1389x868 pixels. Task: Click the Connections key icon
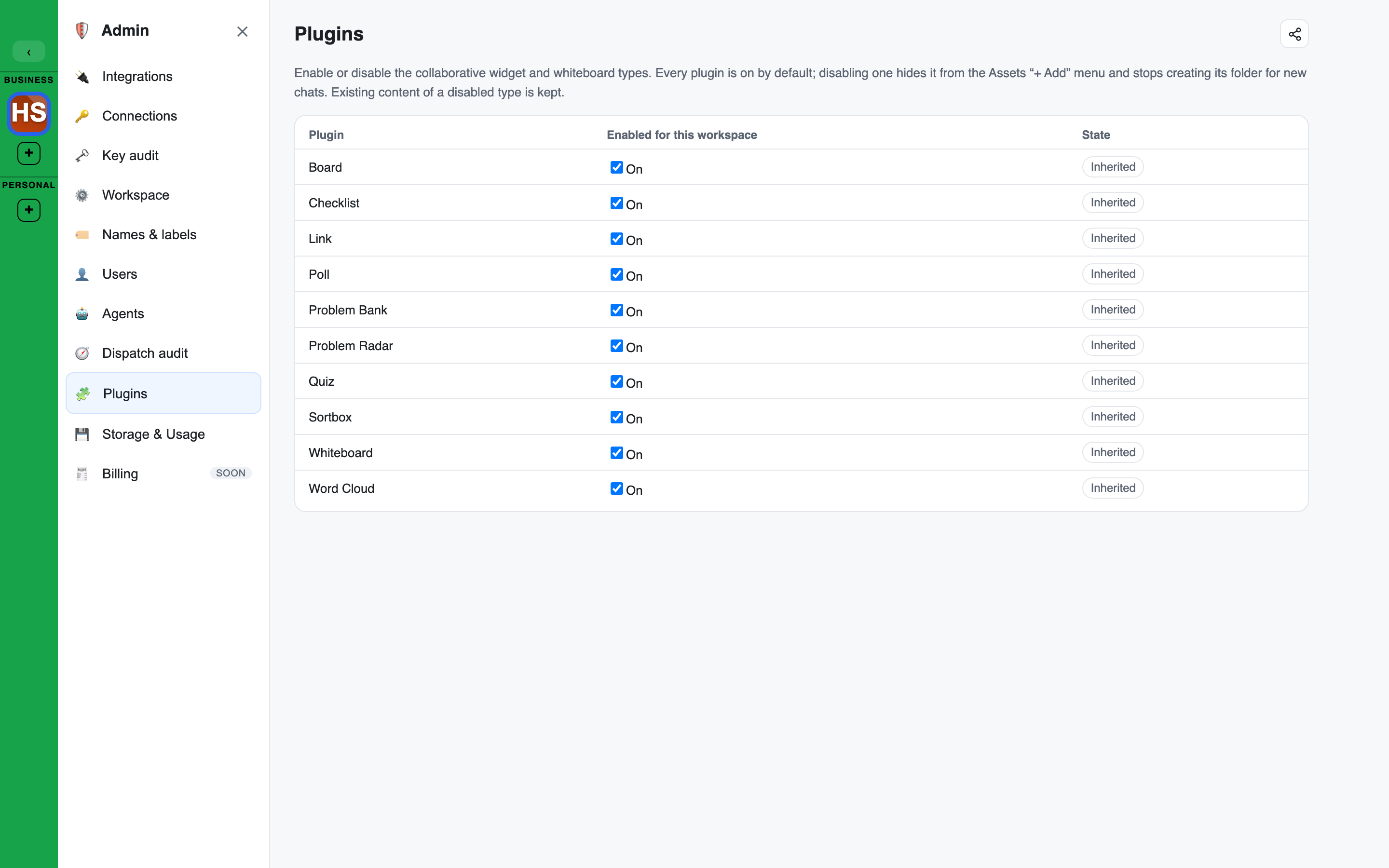pos(82,116)
